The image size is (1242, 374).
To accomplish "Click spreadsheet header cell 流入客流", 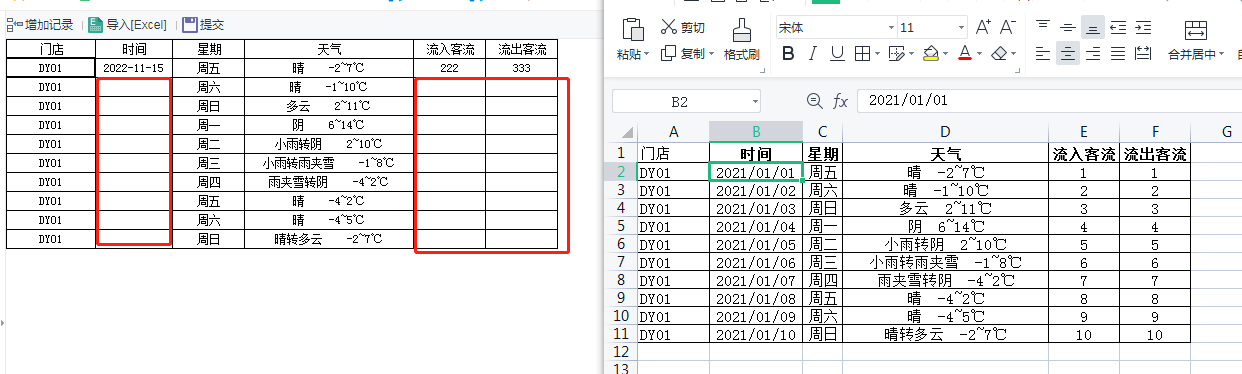I will [1084, 154].
